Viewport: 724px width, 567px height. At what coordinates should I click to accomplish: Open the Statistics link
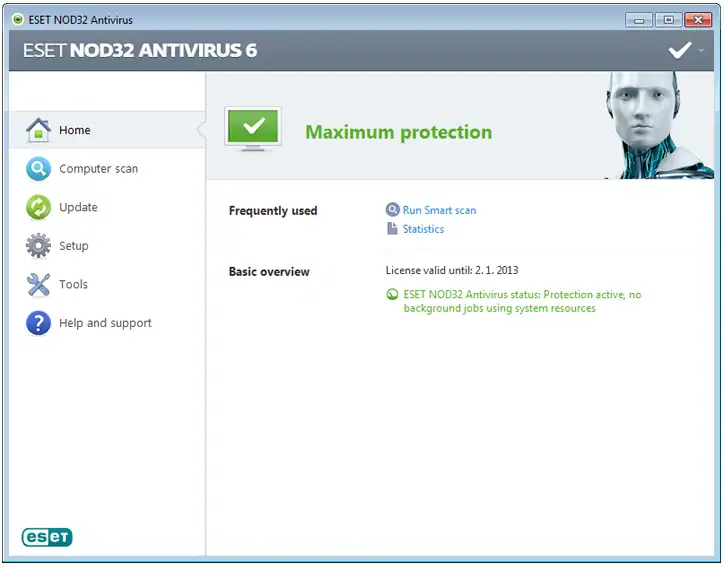click(423, 229)
